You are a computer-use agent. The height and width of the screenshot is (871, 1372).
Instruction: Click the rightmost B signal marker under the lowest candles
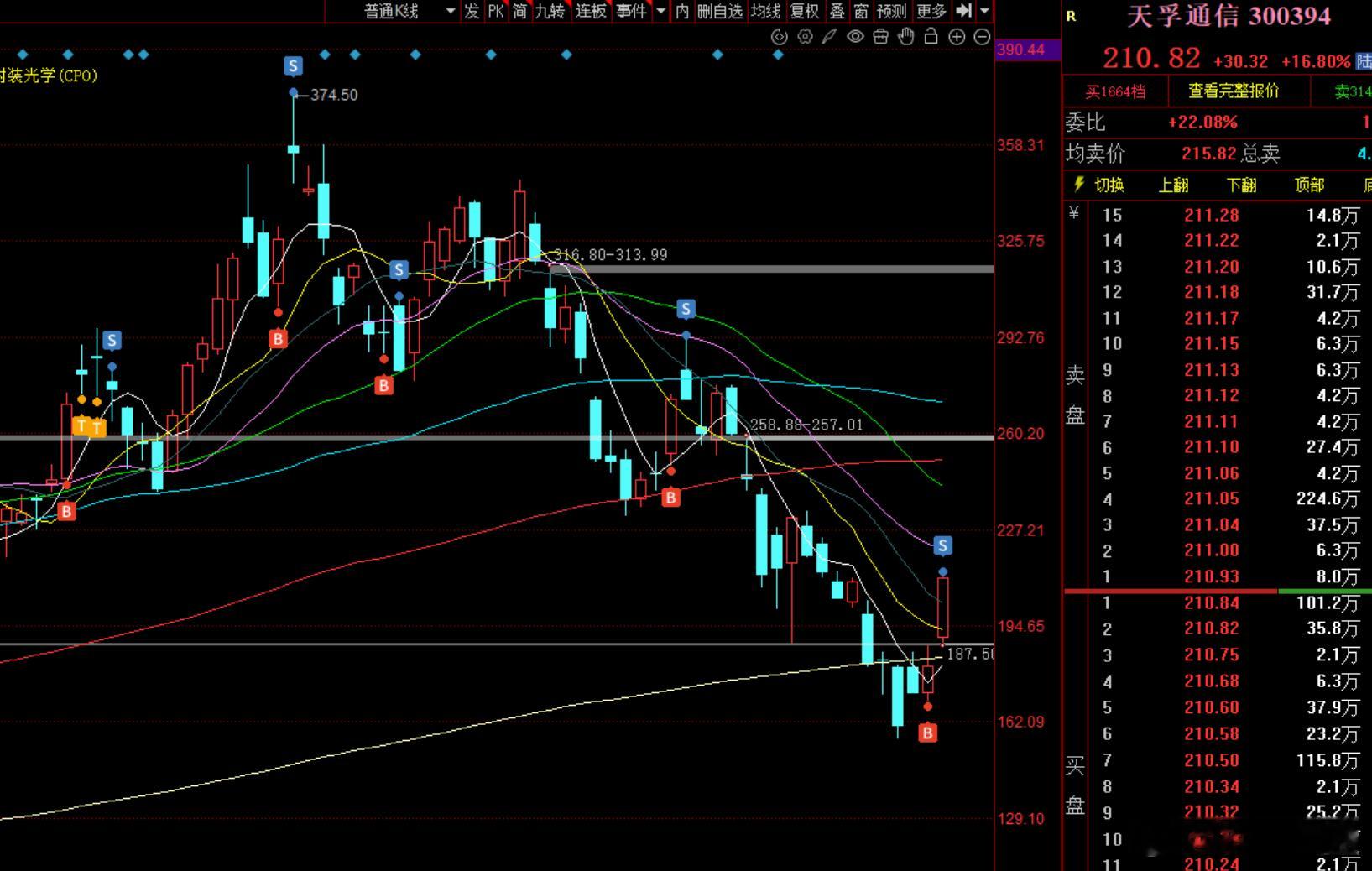927,733
